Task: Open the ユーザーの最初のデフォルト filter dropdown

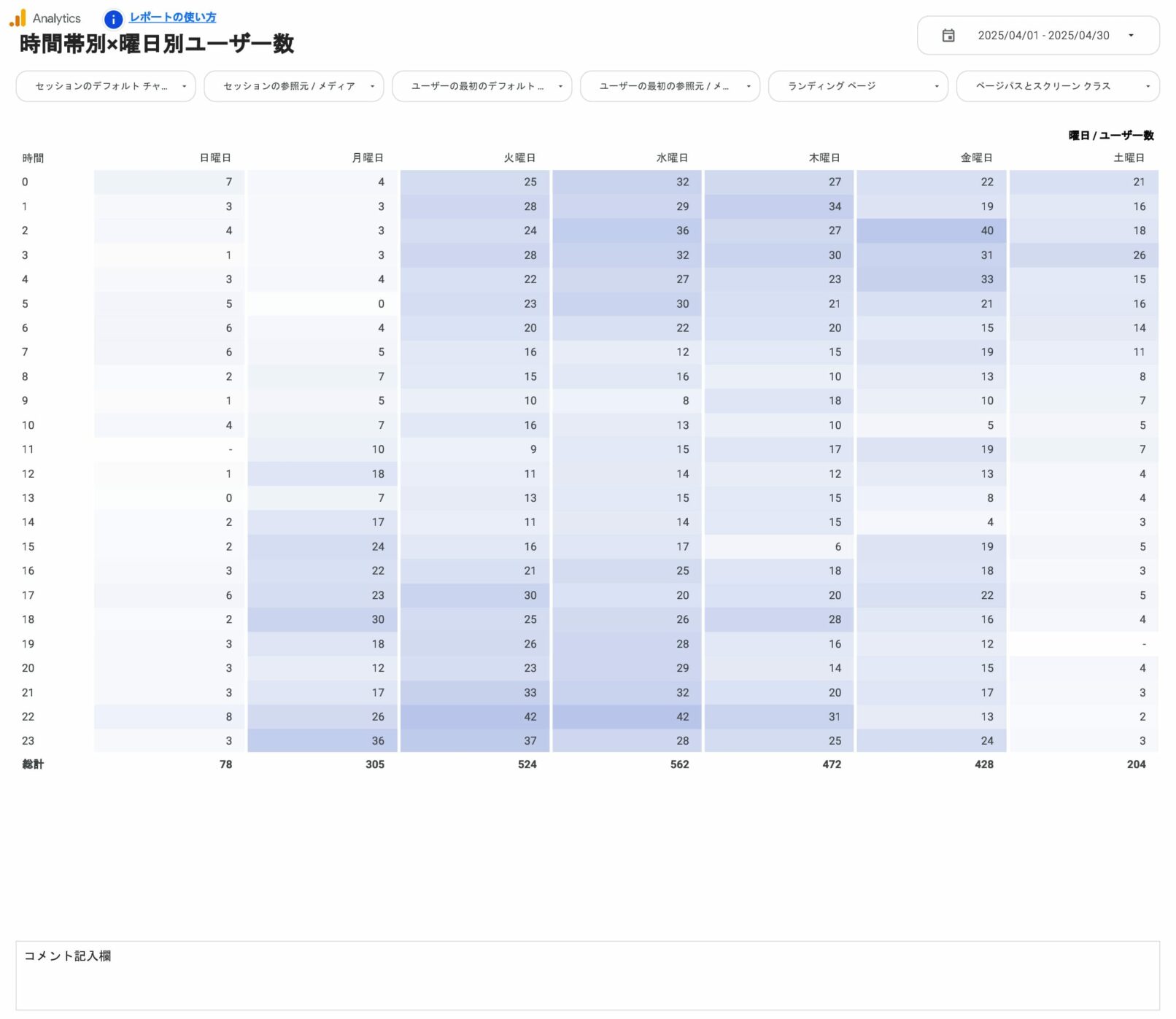Action: [481, 86]
